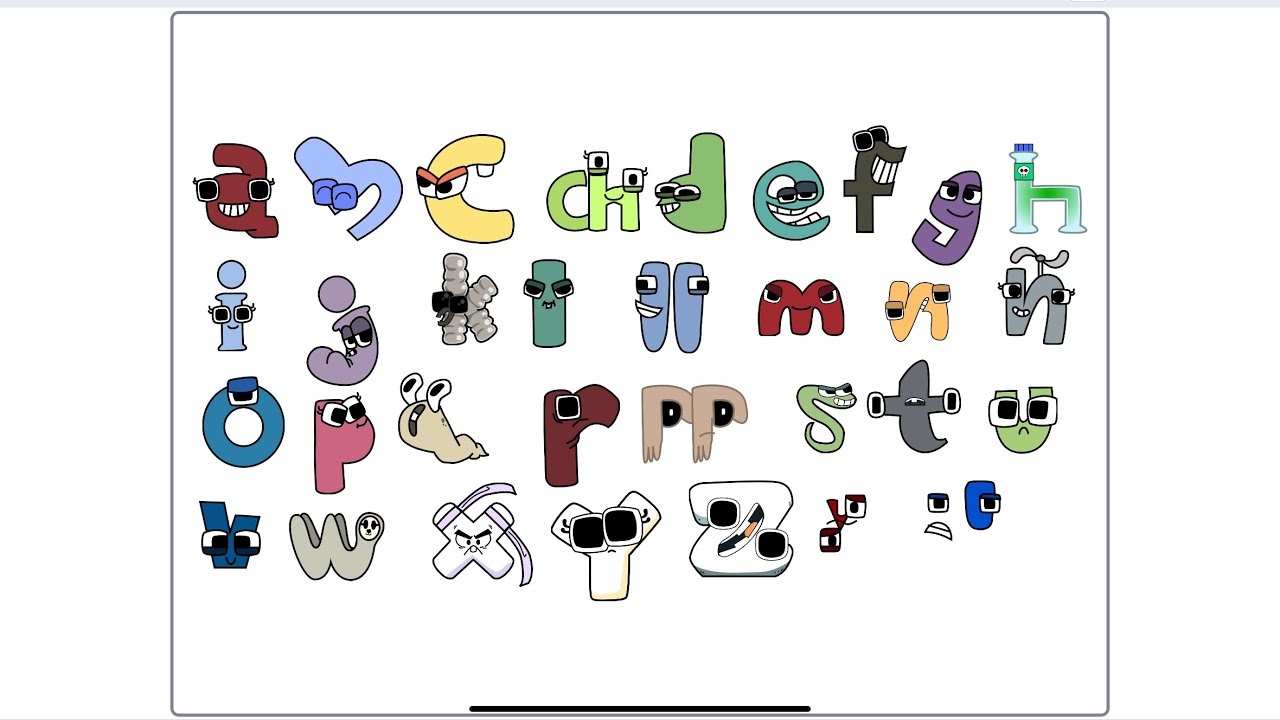
Task: Select the pink letter p character
Action: (344, 443)
